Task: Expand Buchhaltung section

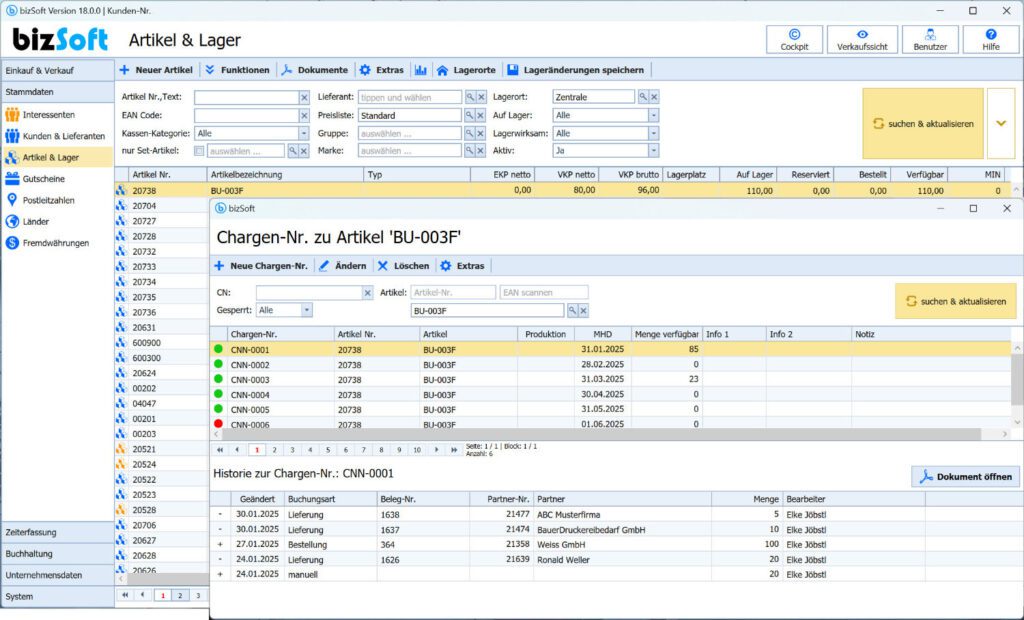Action: click(57, 554)
